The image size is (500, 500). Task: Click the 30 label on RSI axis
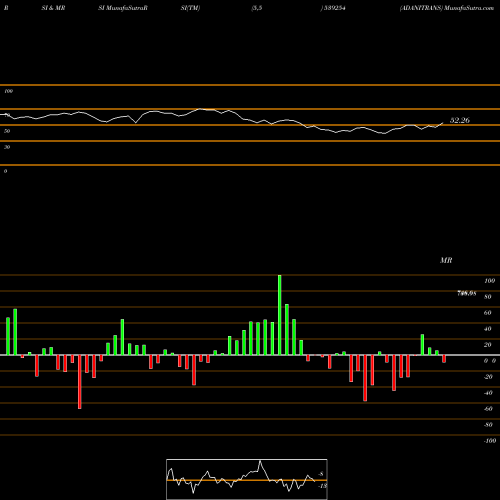pyautogui.click(x=7, y=147)
